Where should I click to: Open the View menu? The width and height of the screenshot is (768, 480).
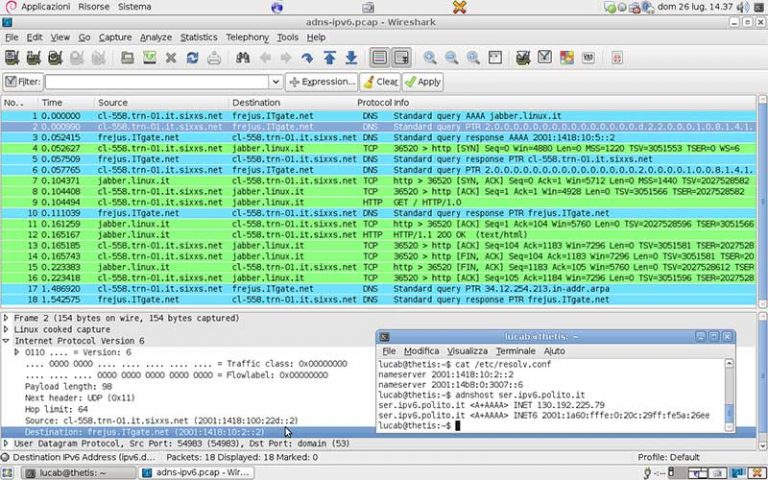(60, 37)
